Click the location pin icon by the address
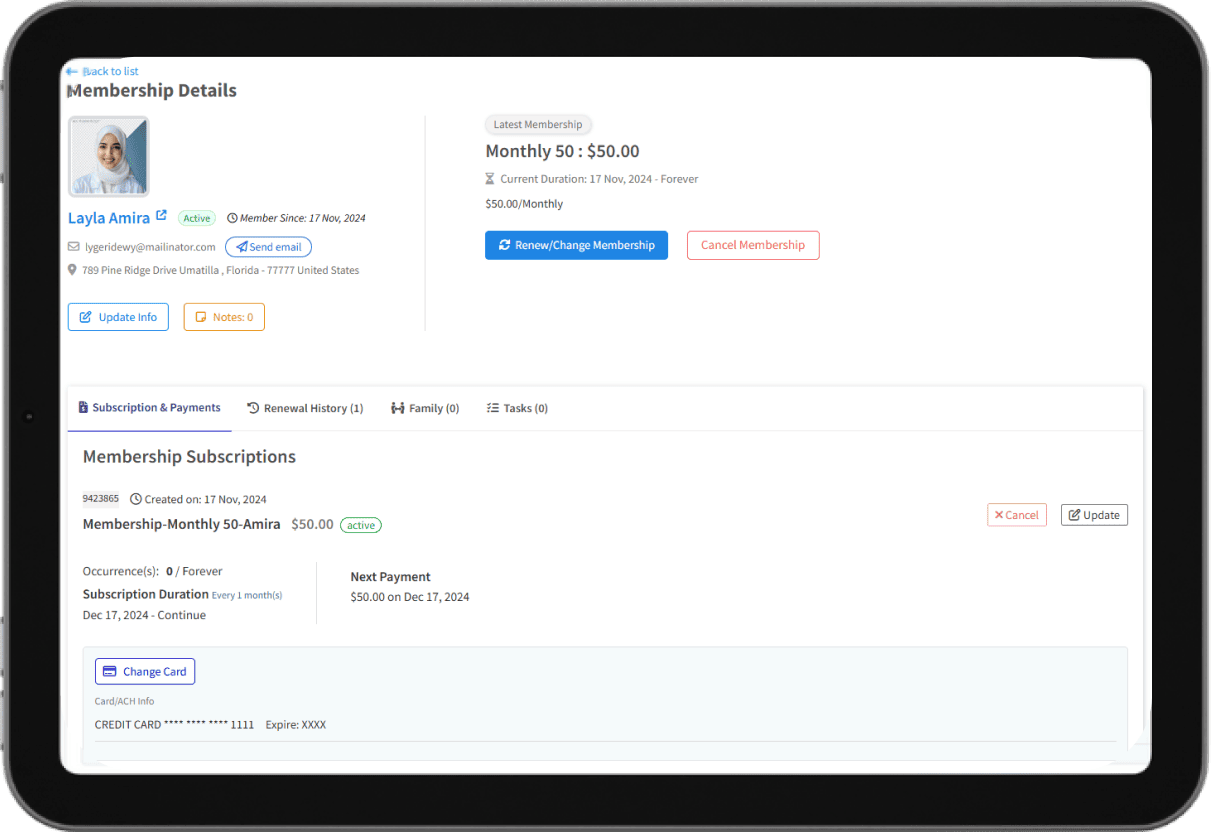 point(73,270)
